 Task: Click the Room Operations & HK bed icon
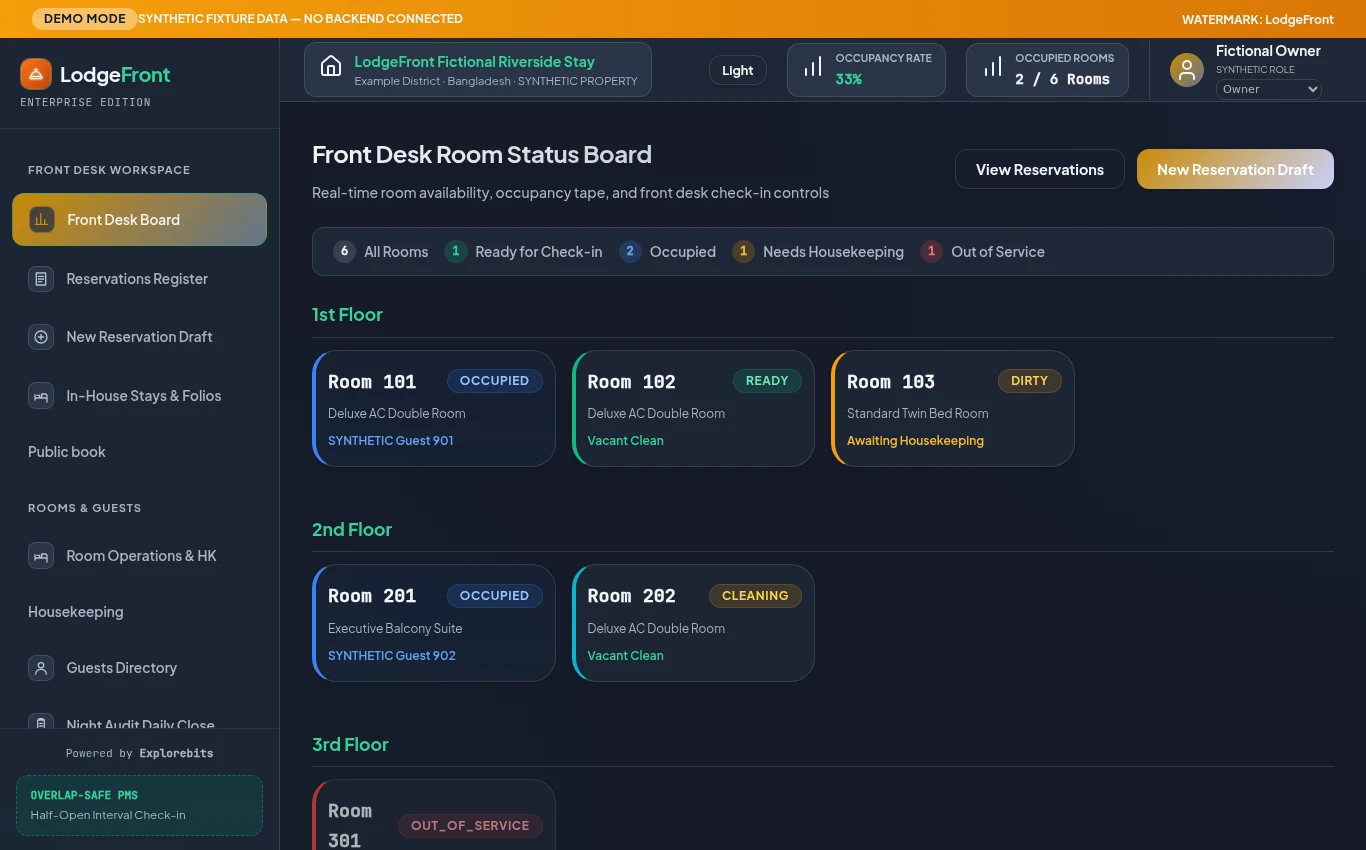[41, 556]
